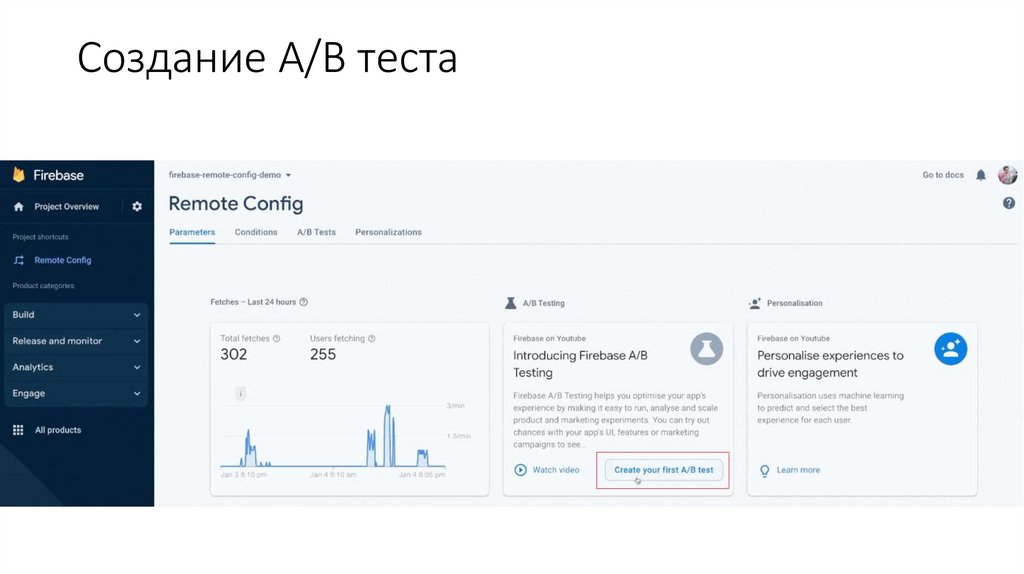Expand the Build category
Screen dimensions: 1024x574
coord(76,315)
